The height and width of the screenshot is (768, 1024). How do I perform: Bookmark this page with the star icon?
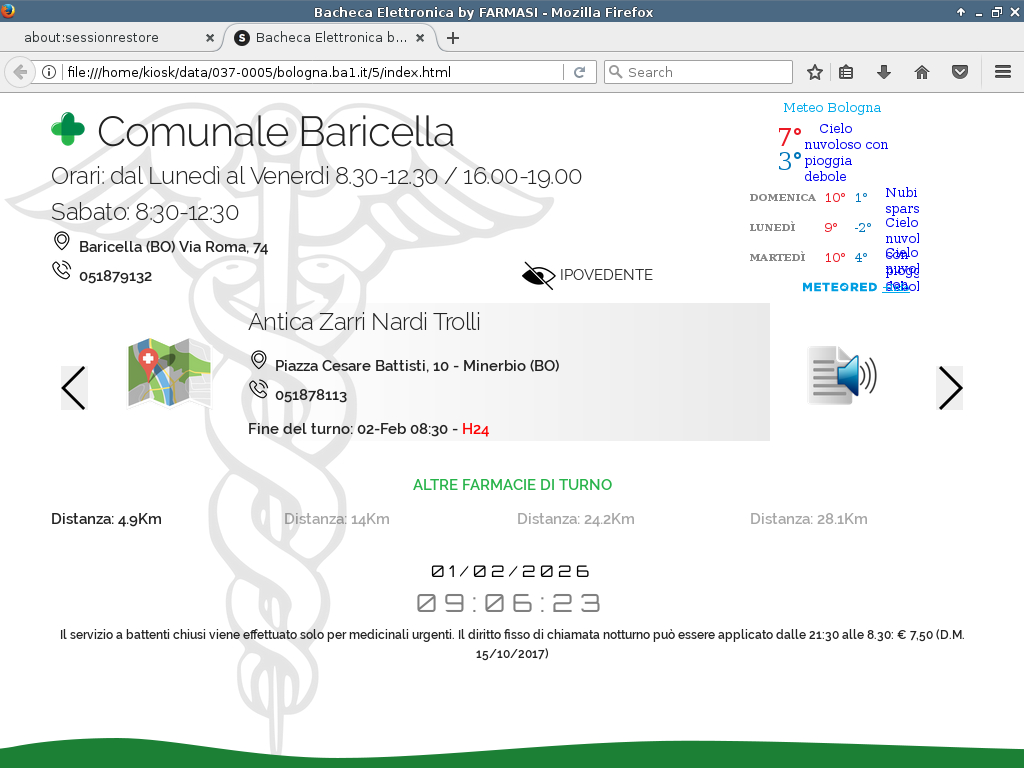click(815, 72)
